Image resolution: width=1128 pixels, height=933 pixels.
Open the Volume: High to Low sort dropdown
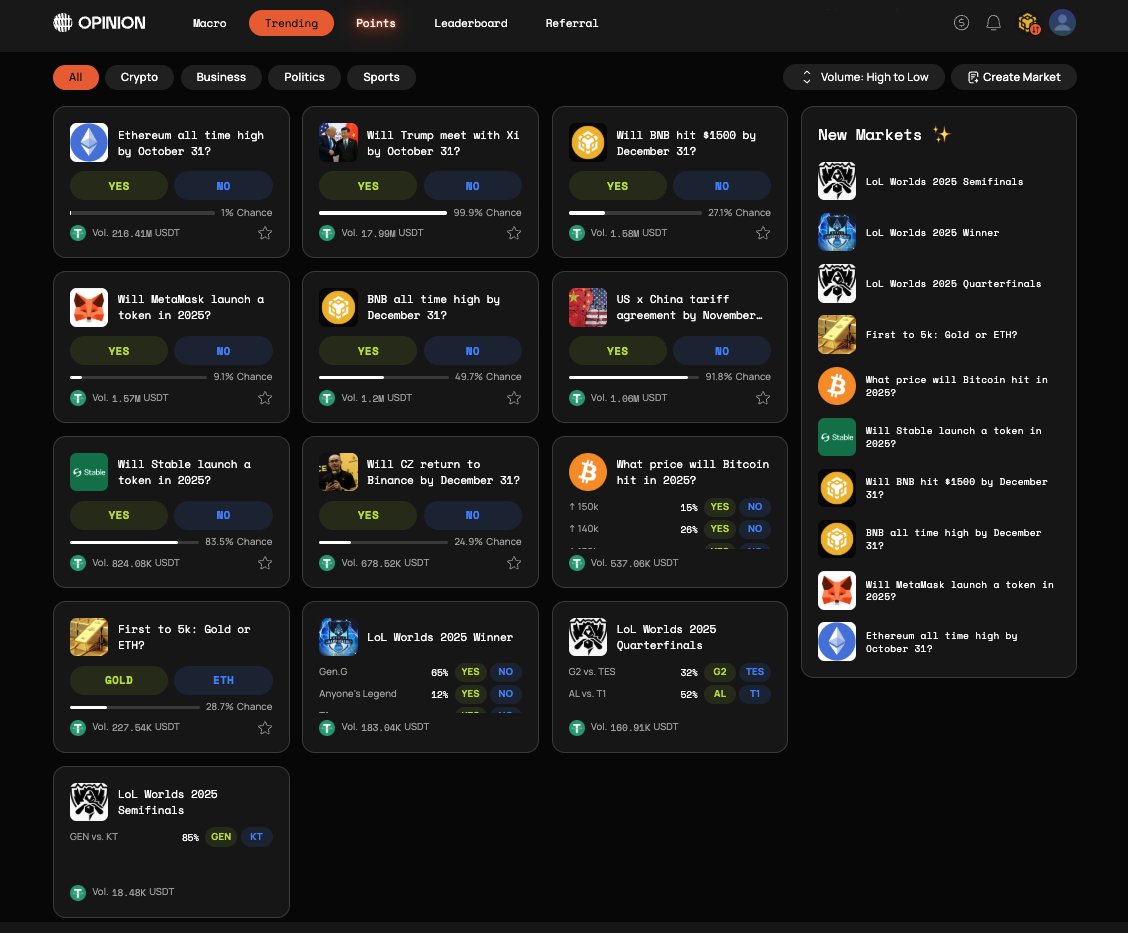(x=863, y=77)
